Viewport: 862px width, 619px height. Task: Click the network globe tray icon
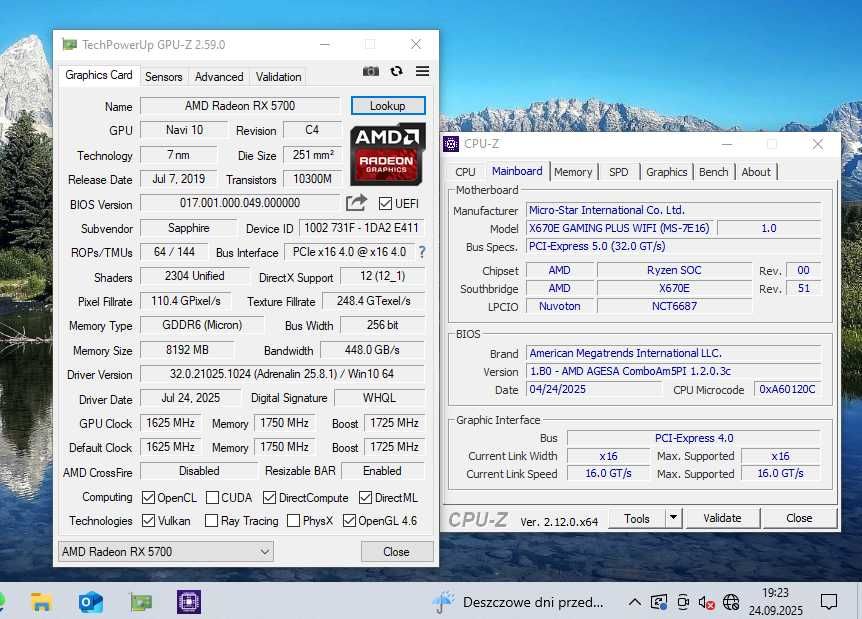pos(731,603)
